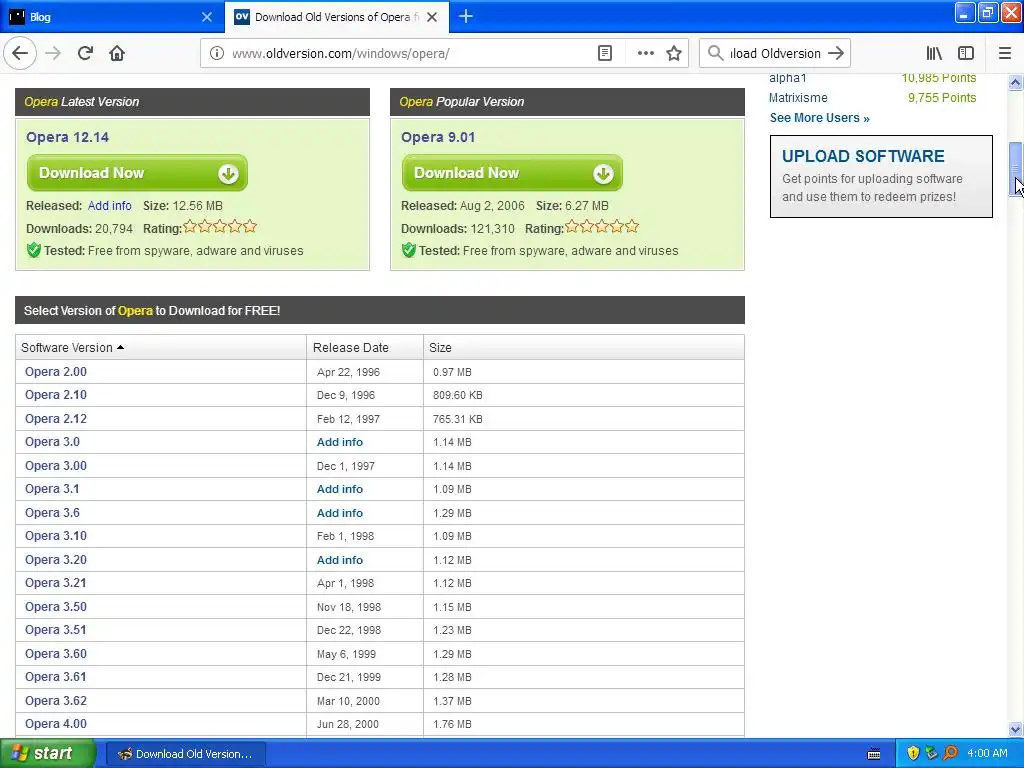Click Add info in Opera 3.0 row
Screen dimensions: 1024x768
[x=340, y=442]
